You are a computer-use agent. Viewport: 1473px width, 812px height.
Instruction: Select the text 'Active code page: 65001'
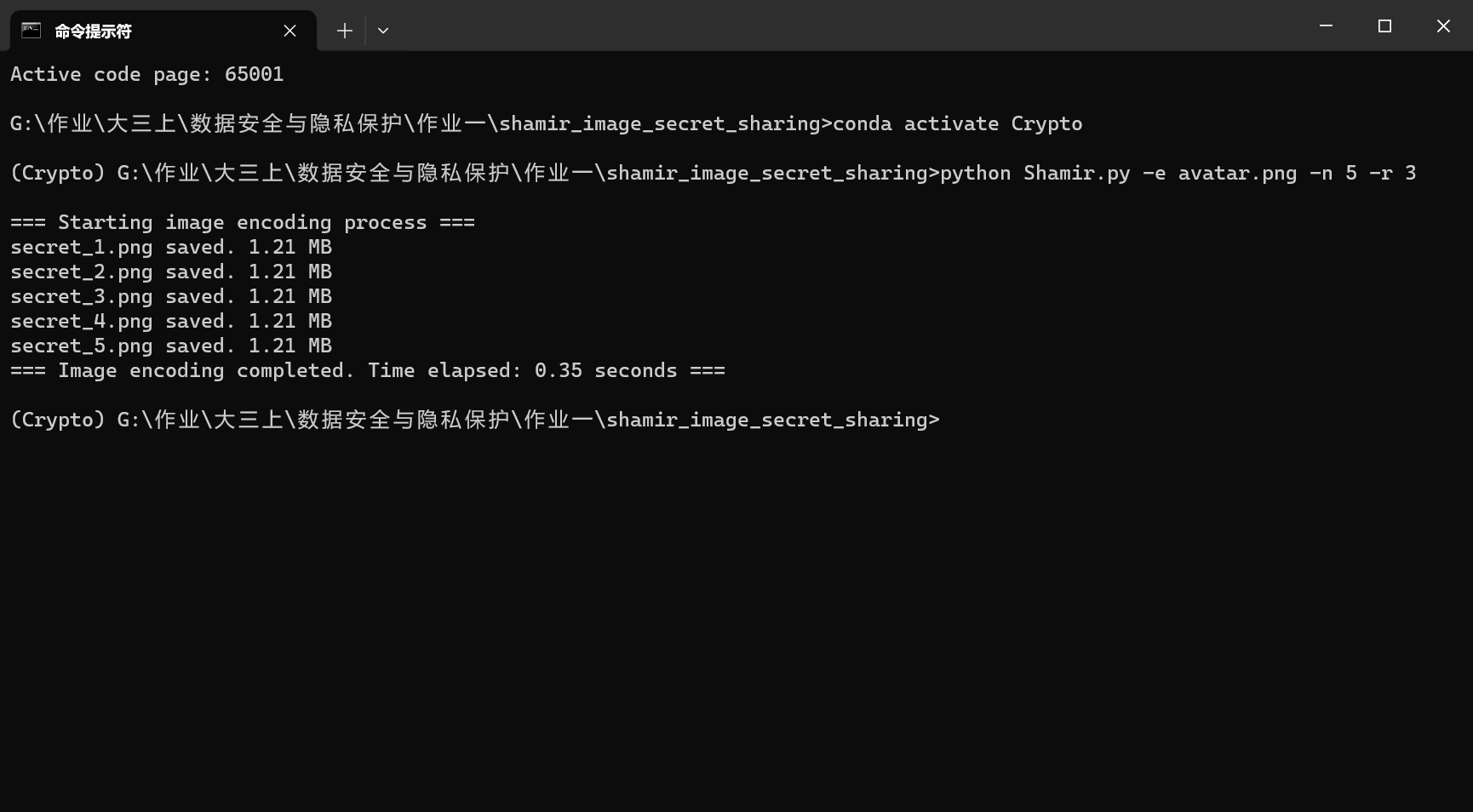[x=146, y=74]
